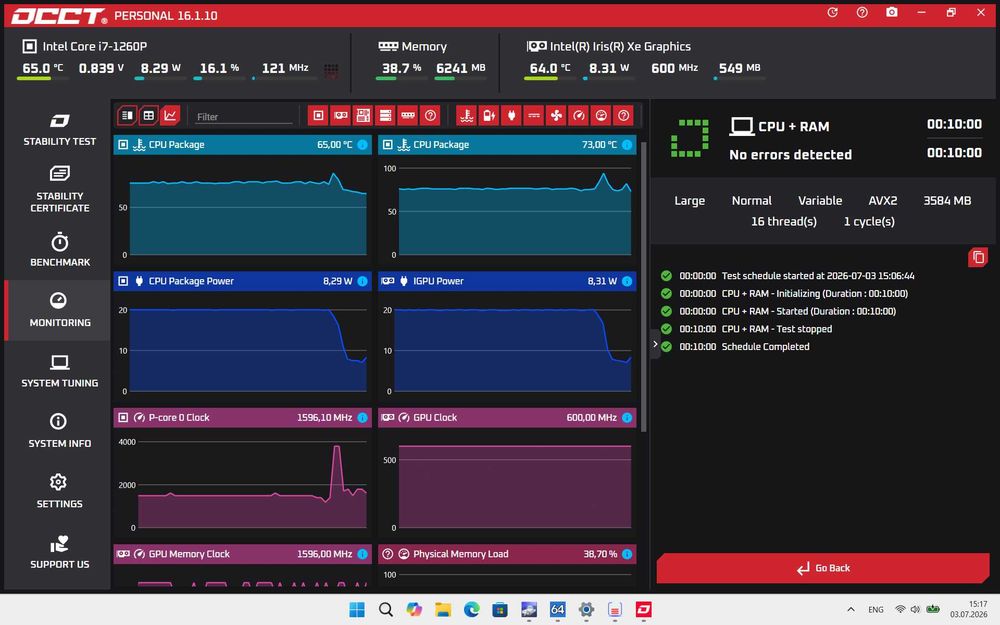The image size is (1000, 625).
Task: Toggle the fan sensor type filter
Action: (x=556, y=115)
